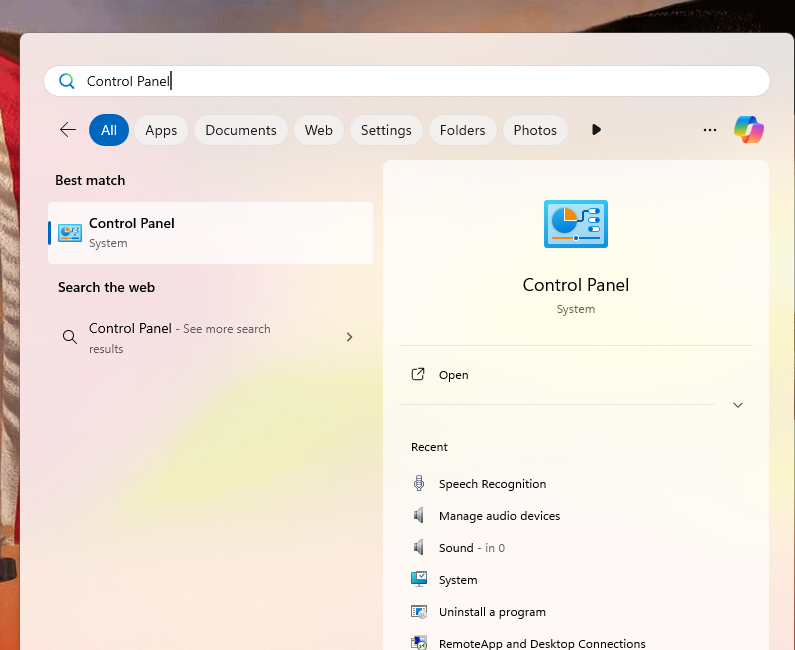Open the Sound recent item
Viewport: 795px width, 650px height.
click(x=456, y=548)
